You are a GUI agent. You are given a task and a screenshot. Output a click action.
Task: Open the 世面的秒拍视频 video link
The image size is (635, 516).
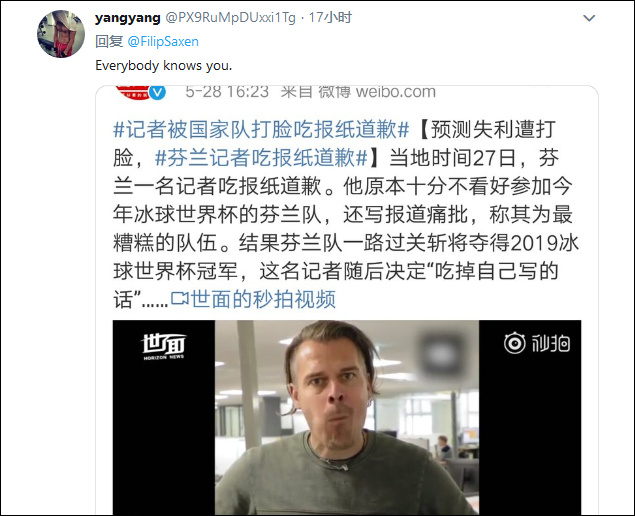coord(263,299)
